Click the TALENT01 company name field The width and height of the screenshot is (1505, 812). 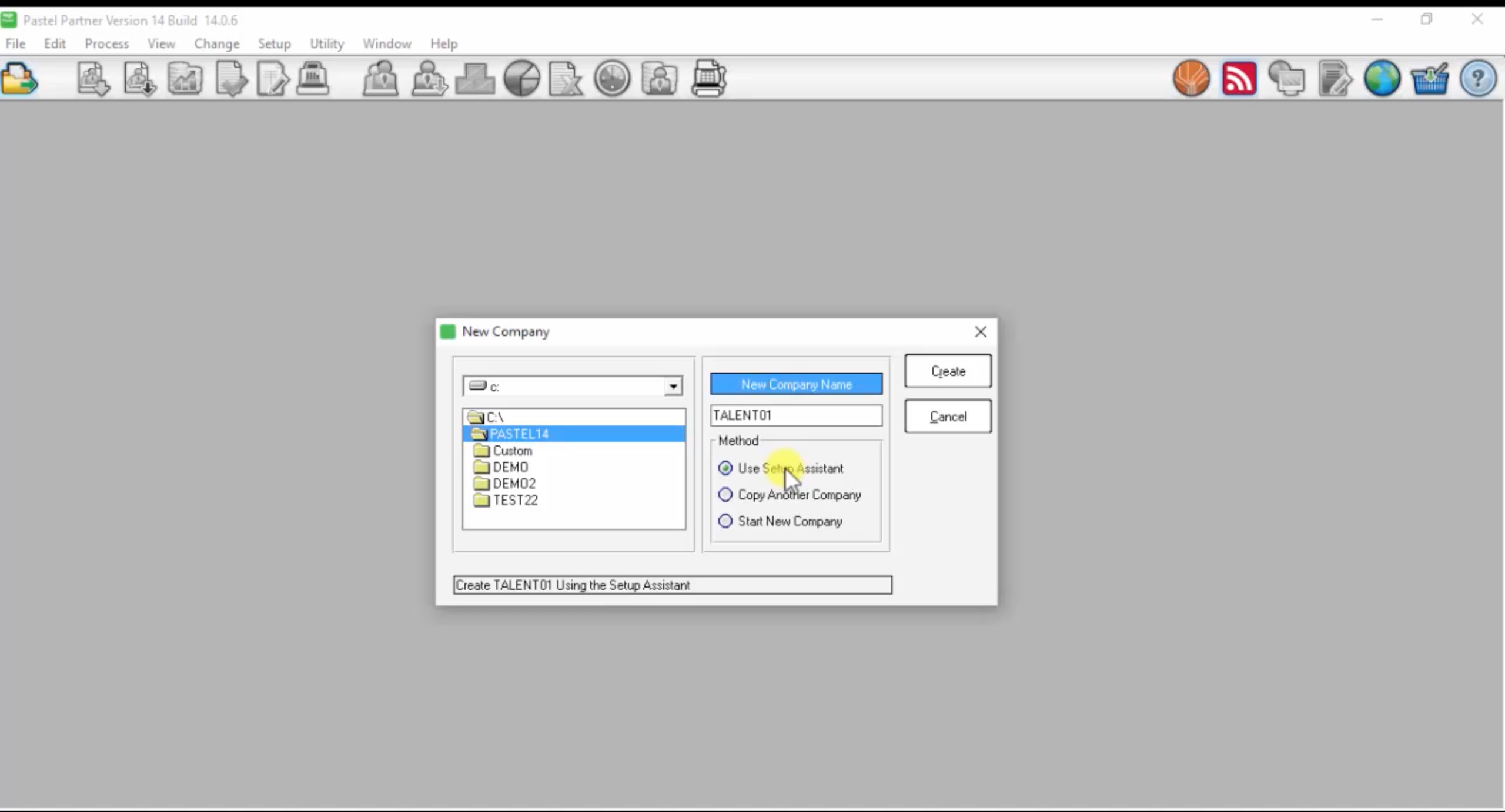pyautogui.click(x=795, y=415)
